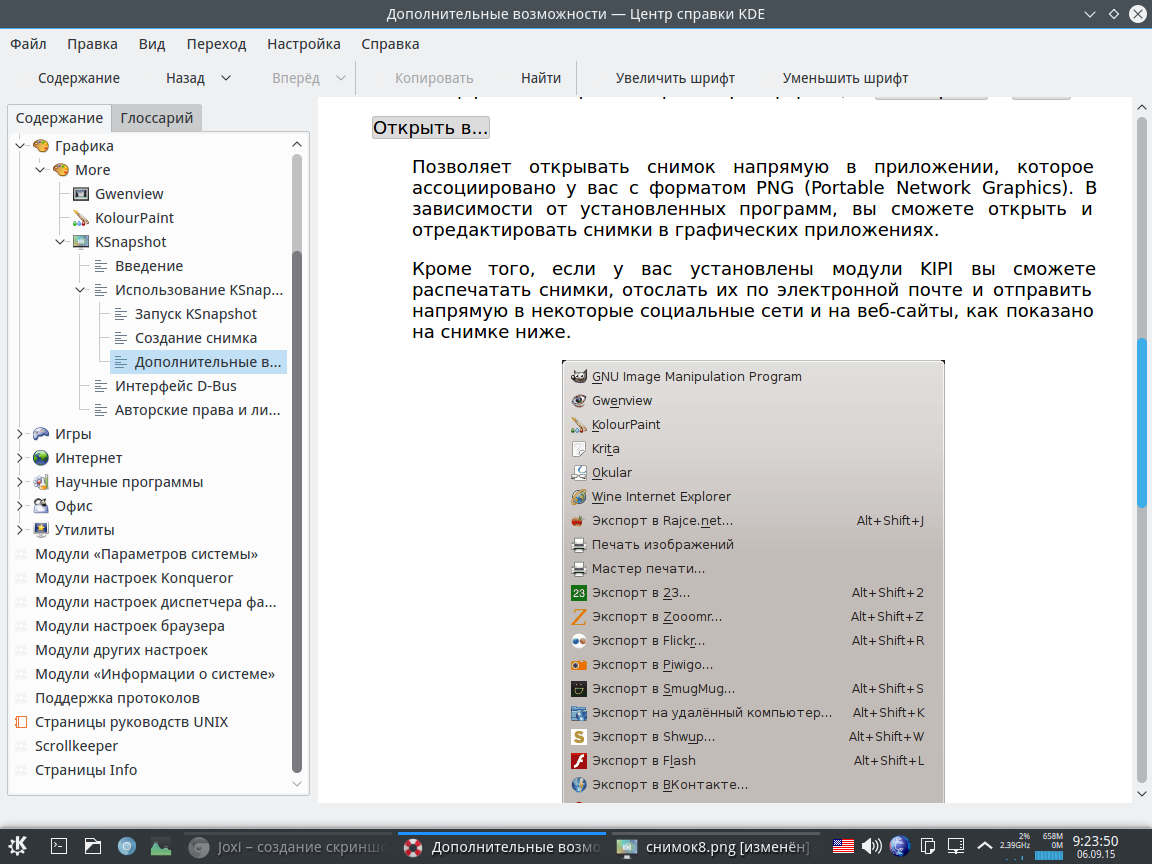Screen dimensions: 1152x864
Task: Select the Создание снимка tree entry
Action: pos(196,338)
